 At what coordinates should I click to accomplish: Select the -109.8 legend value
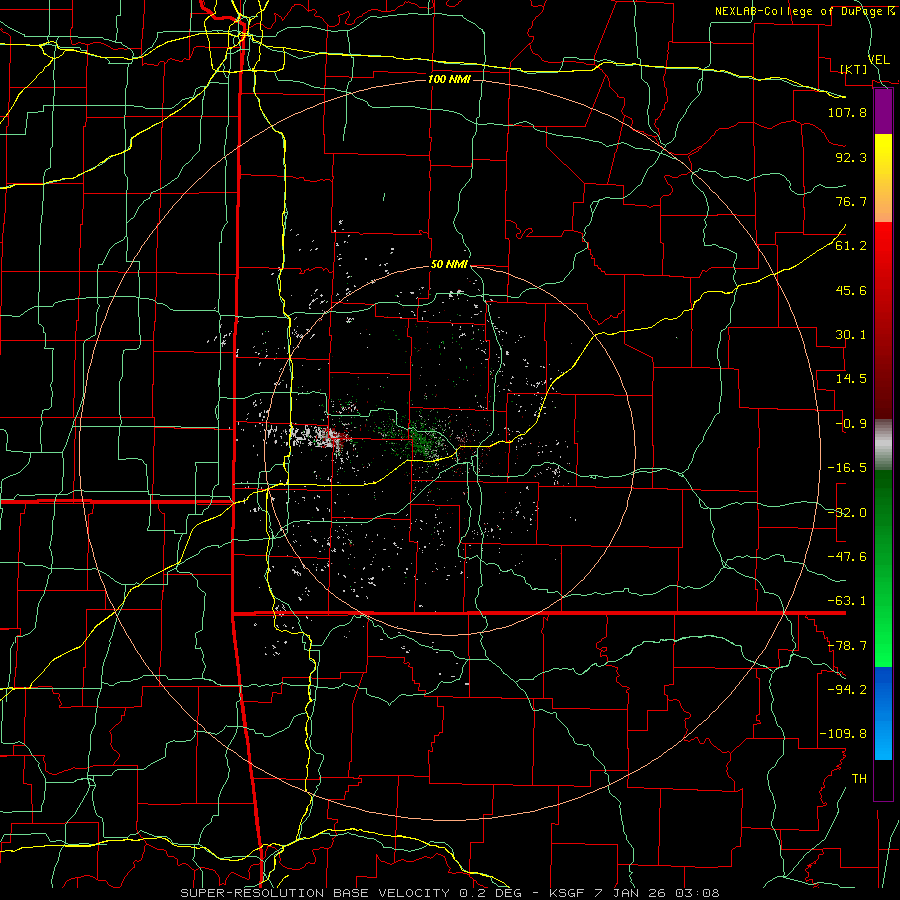(x=843, y=734)
